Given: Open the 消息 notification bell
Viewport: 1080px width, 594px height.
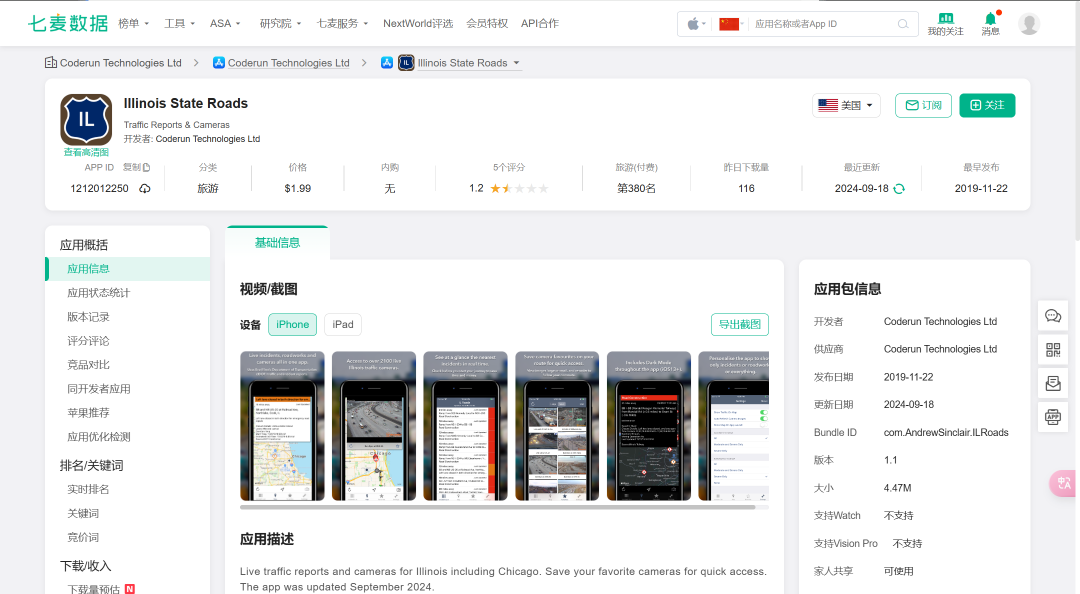Looking at the screenshot, I should 990,24.
